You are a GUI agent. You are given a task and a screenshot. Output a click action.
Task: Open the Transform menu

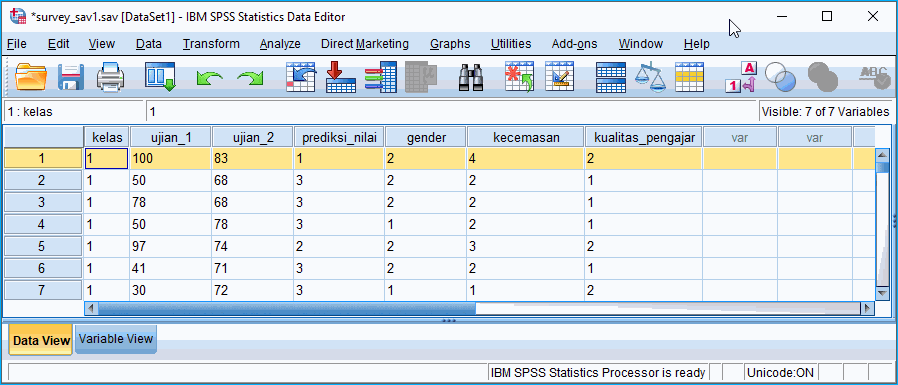[x=211, y=44]
